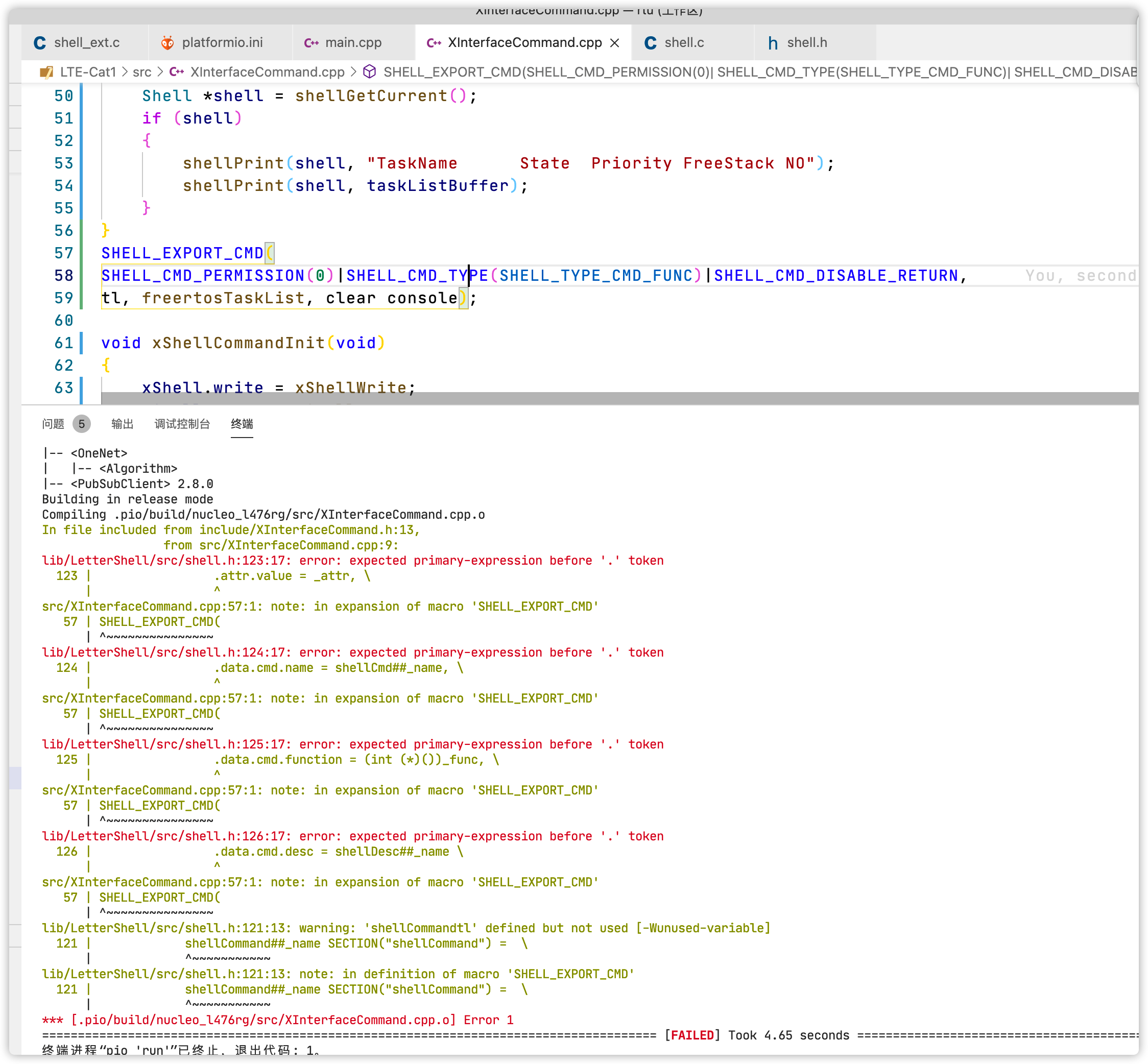Image resolution: width=1148 pixels, height=1064 pixels.
Task: Select the 终端 panel tab
Action: pyautogui.click(x=242, y=424)
